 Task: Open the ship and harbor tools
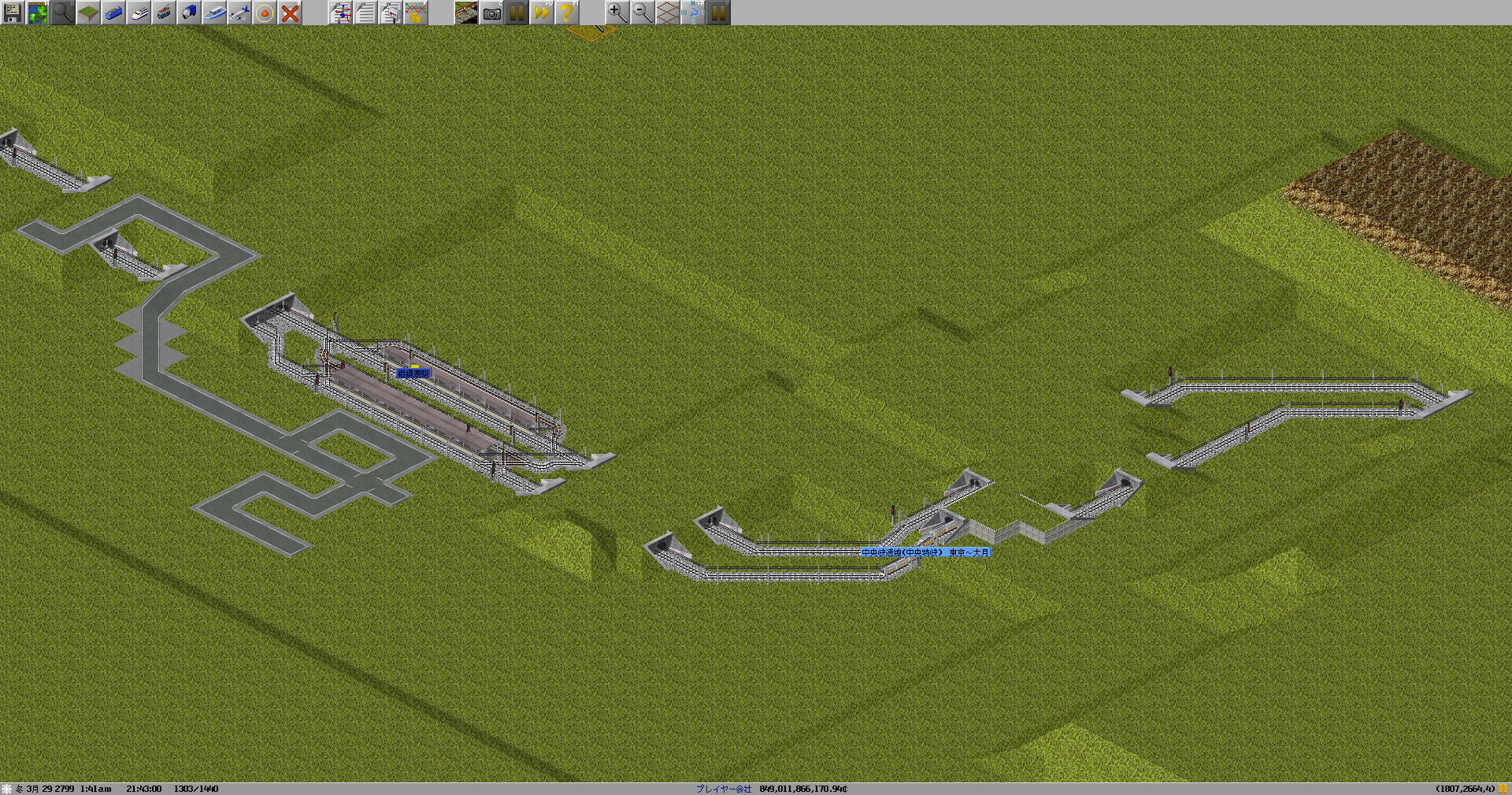click(214, 13)
